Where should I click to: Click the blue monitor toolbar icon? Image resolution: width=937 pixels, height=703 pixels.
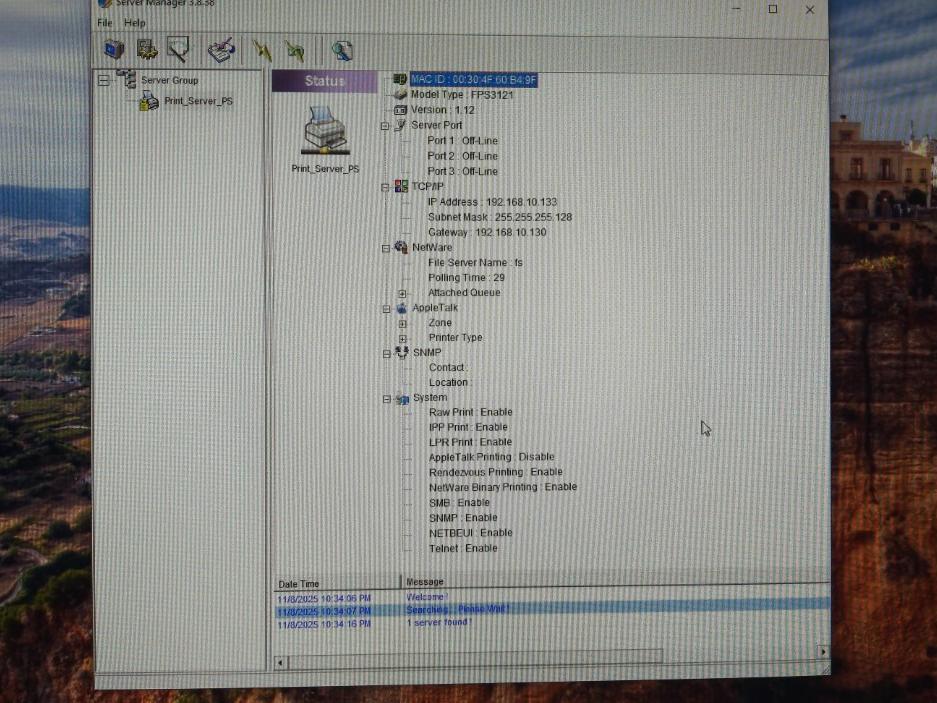coord(114,49)
